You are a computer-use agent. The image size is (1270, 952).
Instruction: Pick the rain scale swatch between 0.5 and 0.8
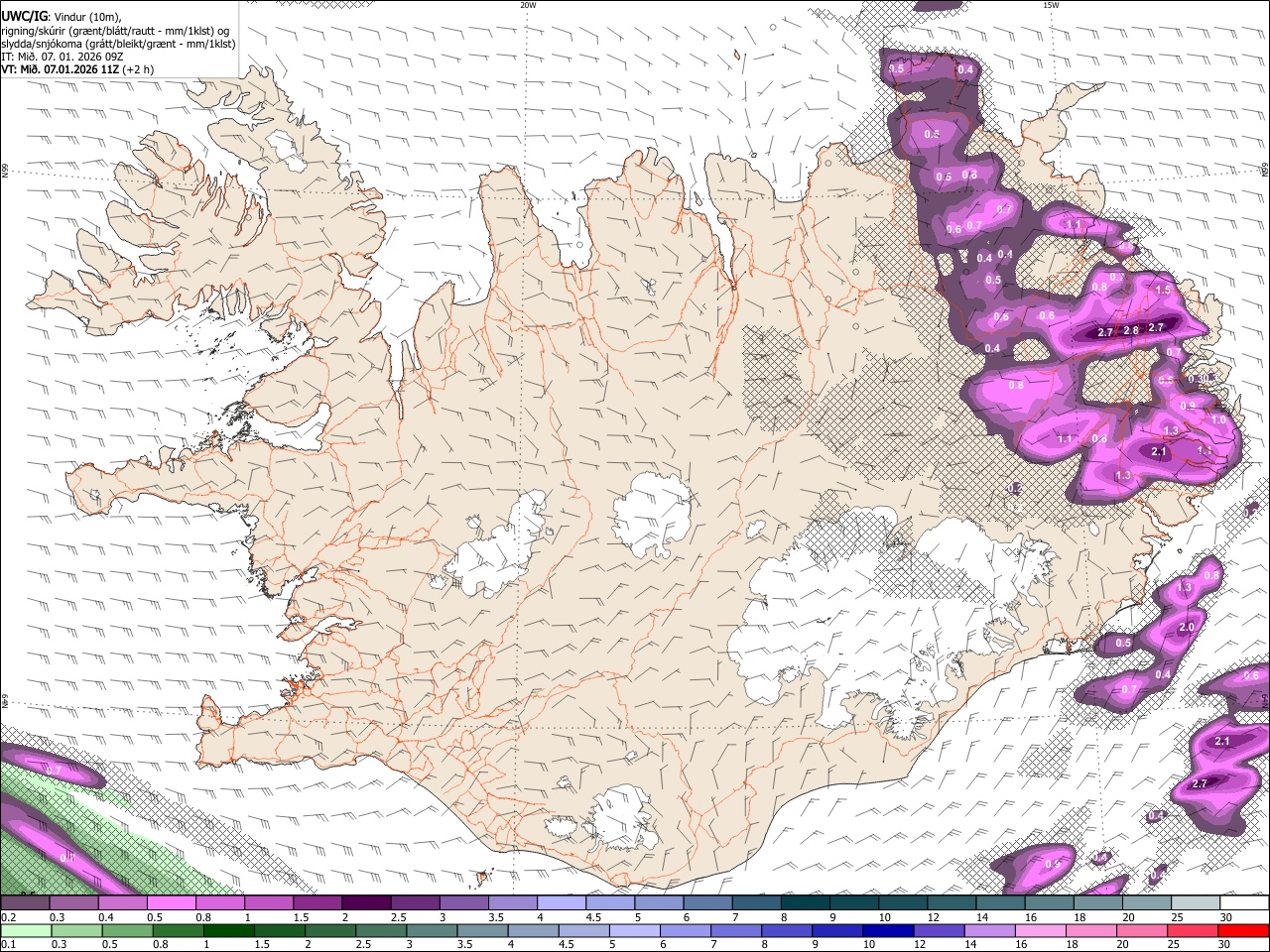(x=127, y=930)
